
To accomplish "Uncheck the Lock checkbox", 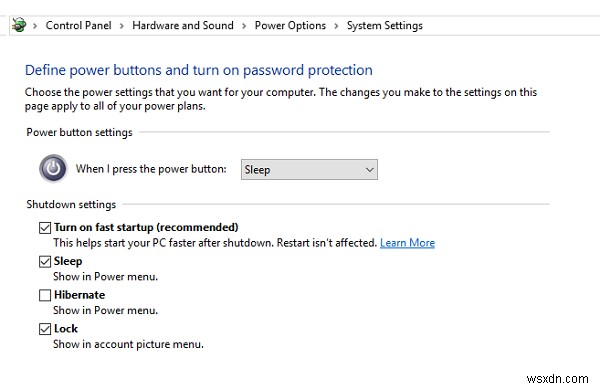I will tap(45, 329).
